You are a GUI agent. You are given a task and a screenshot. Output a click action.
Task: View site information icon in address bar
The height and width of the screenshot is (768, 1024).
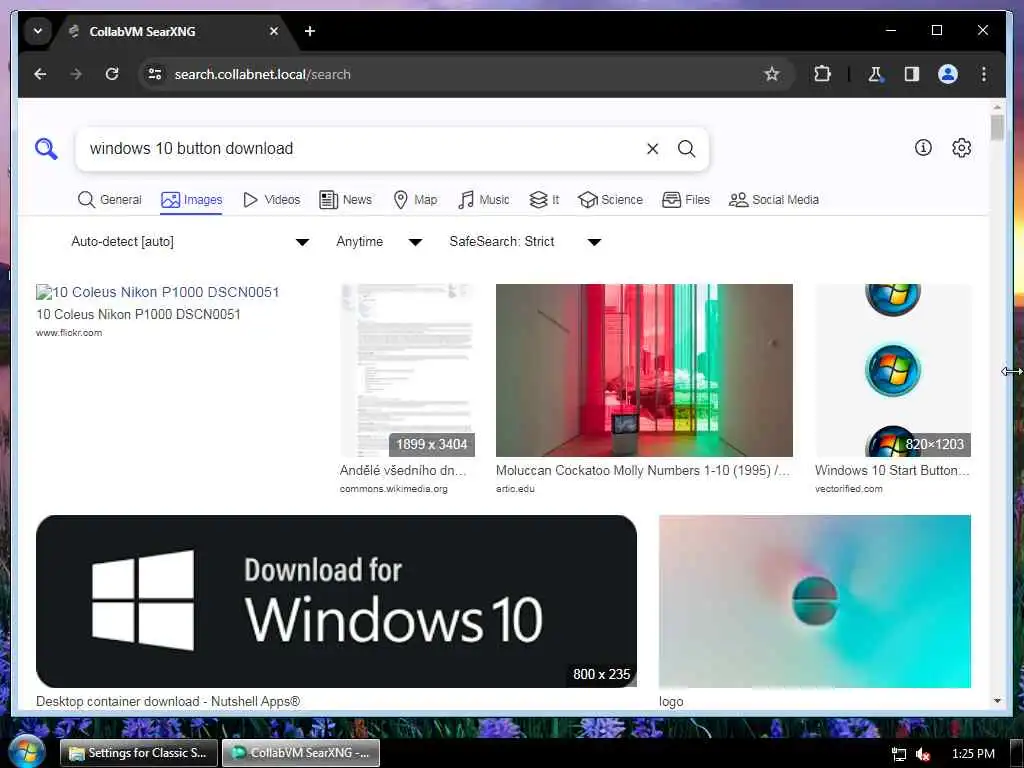point(155,74)
